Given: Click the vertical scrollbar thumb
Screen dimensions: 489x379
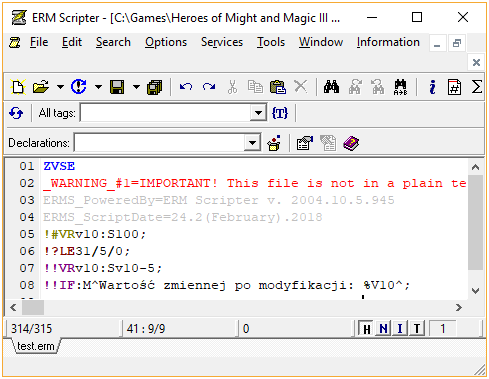Looking at the screenshot, I should point(475,223).
